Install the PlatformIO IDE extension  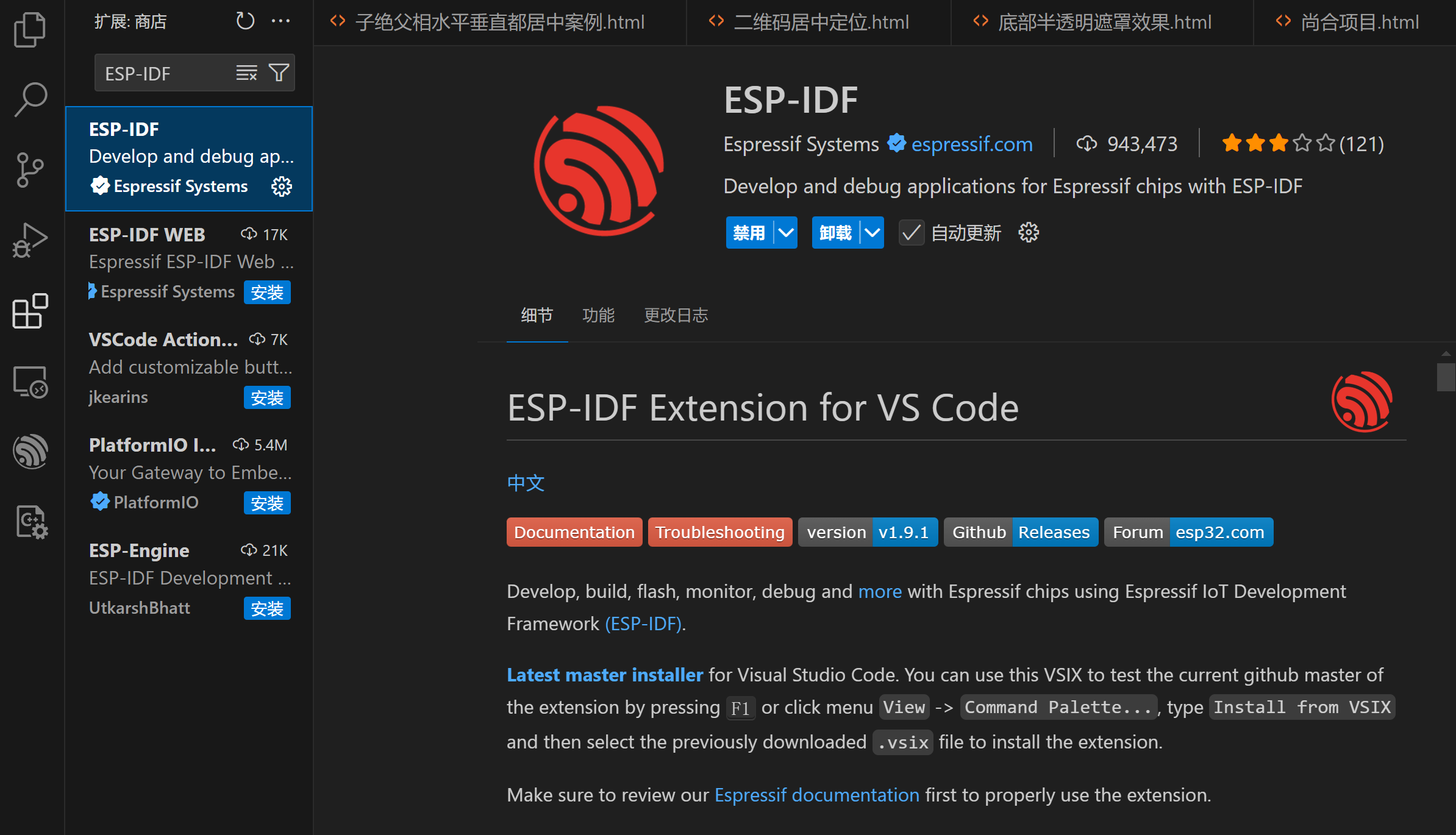pos(267,503)
